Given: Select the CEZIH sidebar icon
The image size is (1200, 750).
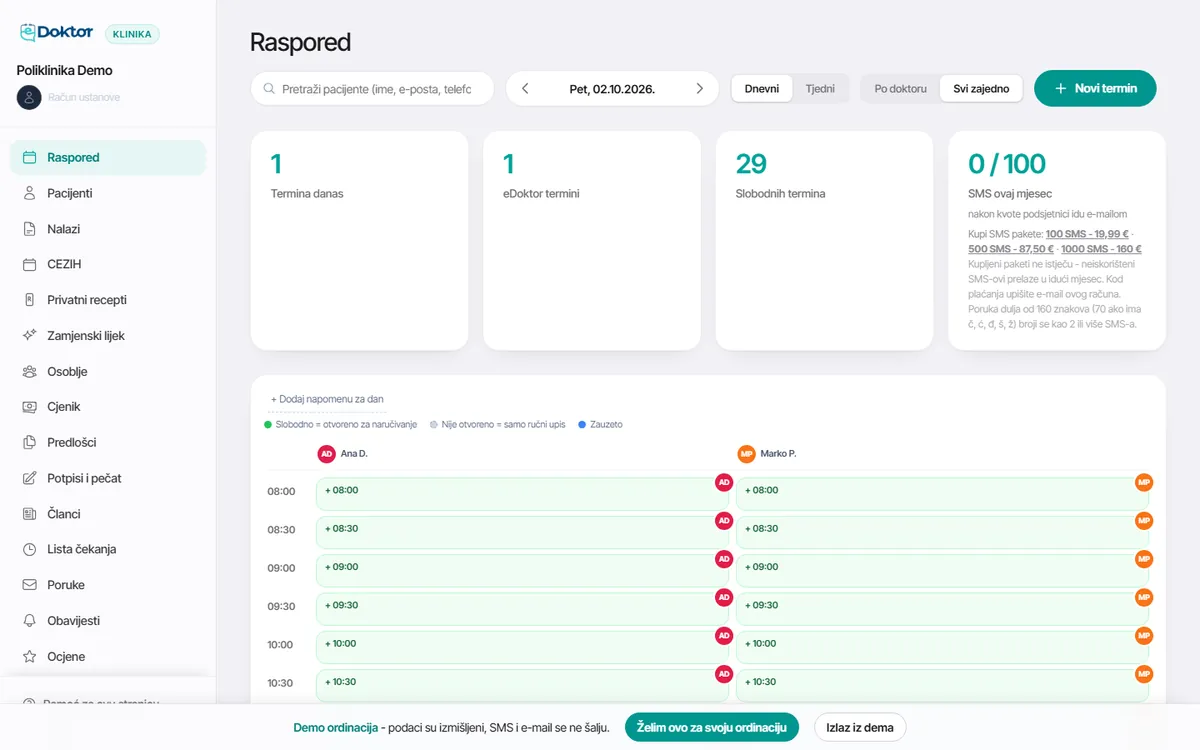Looking at the screenshot, I should click(29, 264).
